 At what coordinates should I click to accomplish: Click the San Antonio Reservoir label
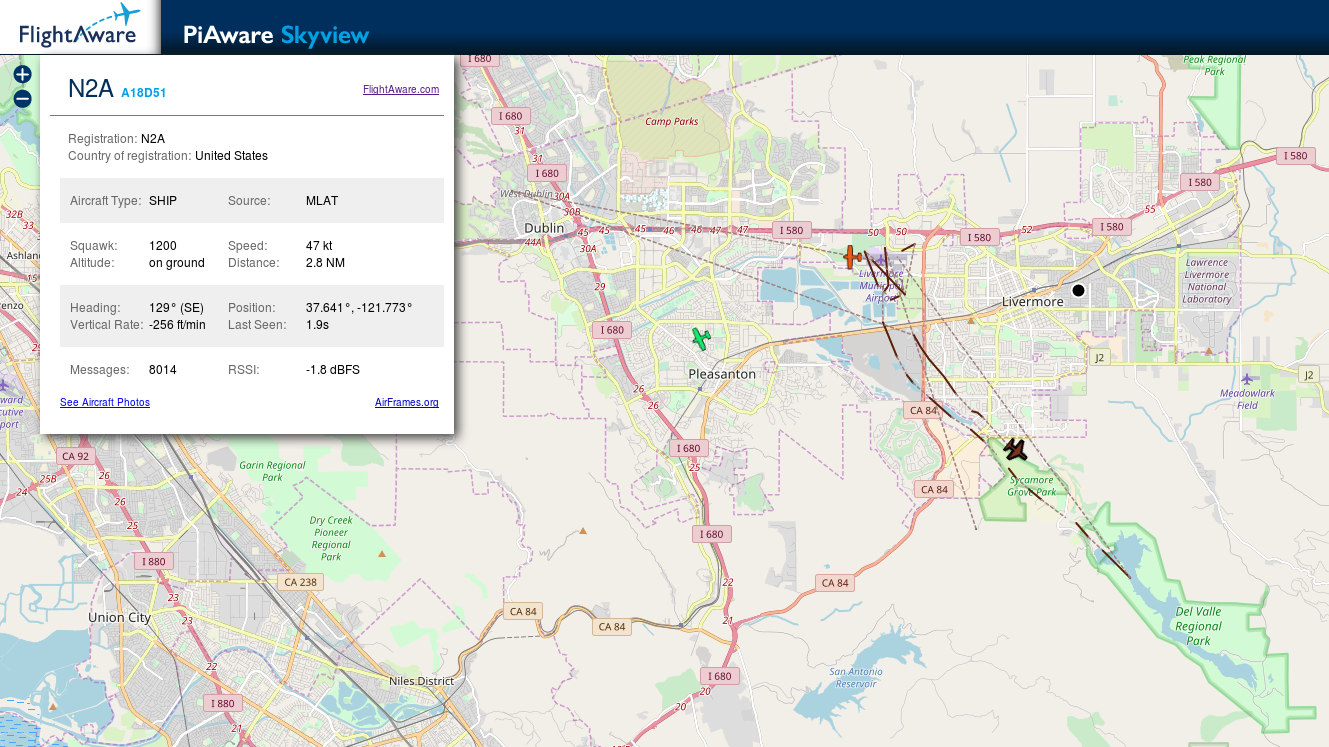(x=856, y=677)
